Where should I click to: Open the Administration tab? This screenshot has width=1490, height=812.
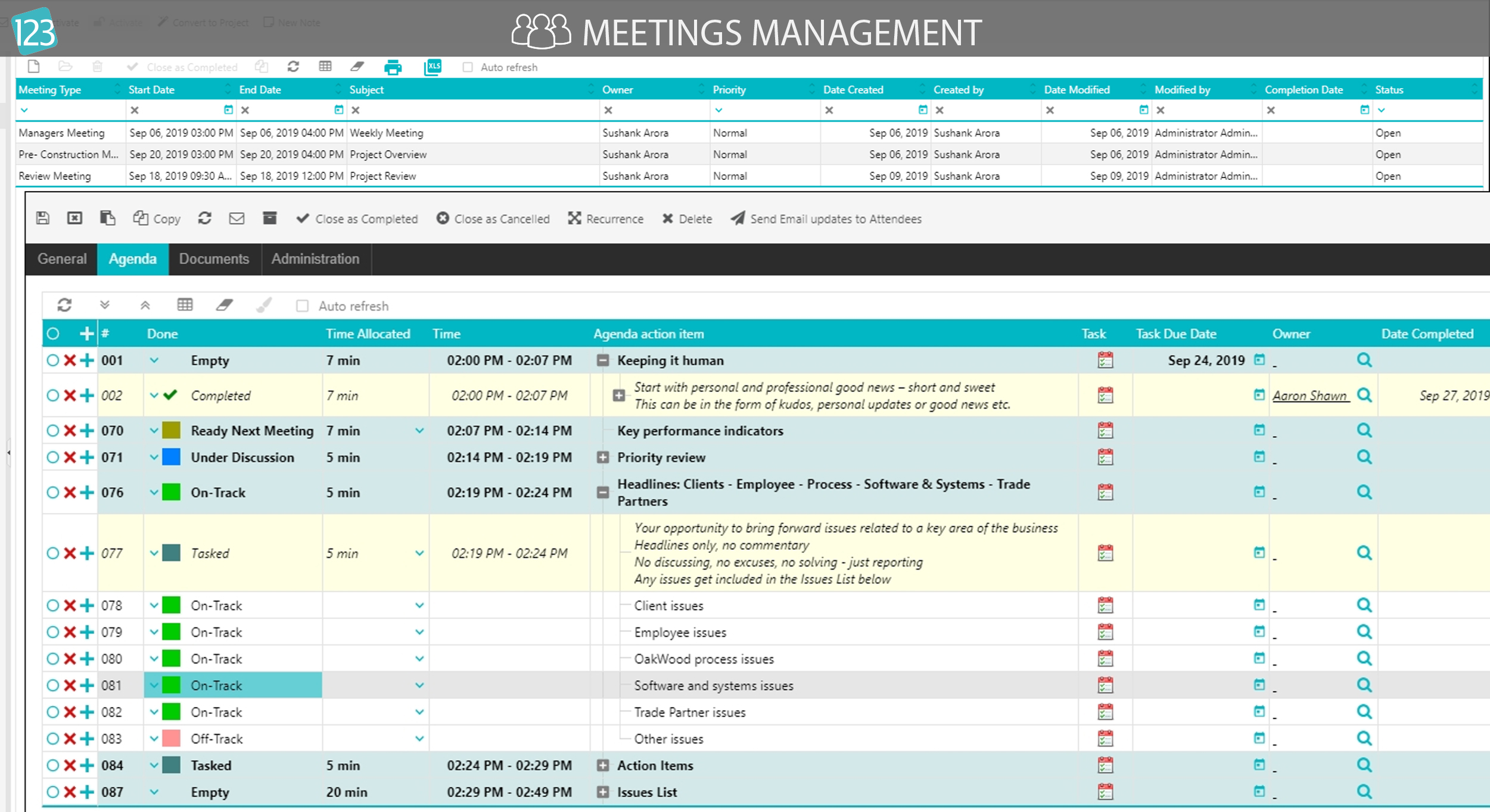315,259
